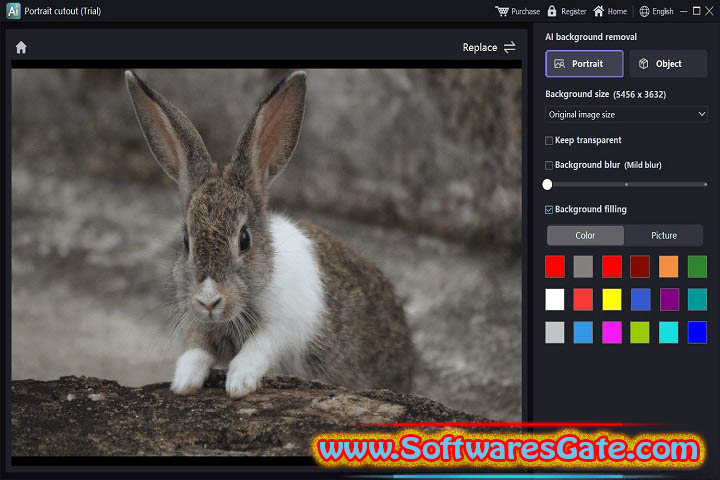Click the Replace swap arrows icon
The width and height of the screenshot is (720, 480).
coord(510,47)
